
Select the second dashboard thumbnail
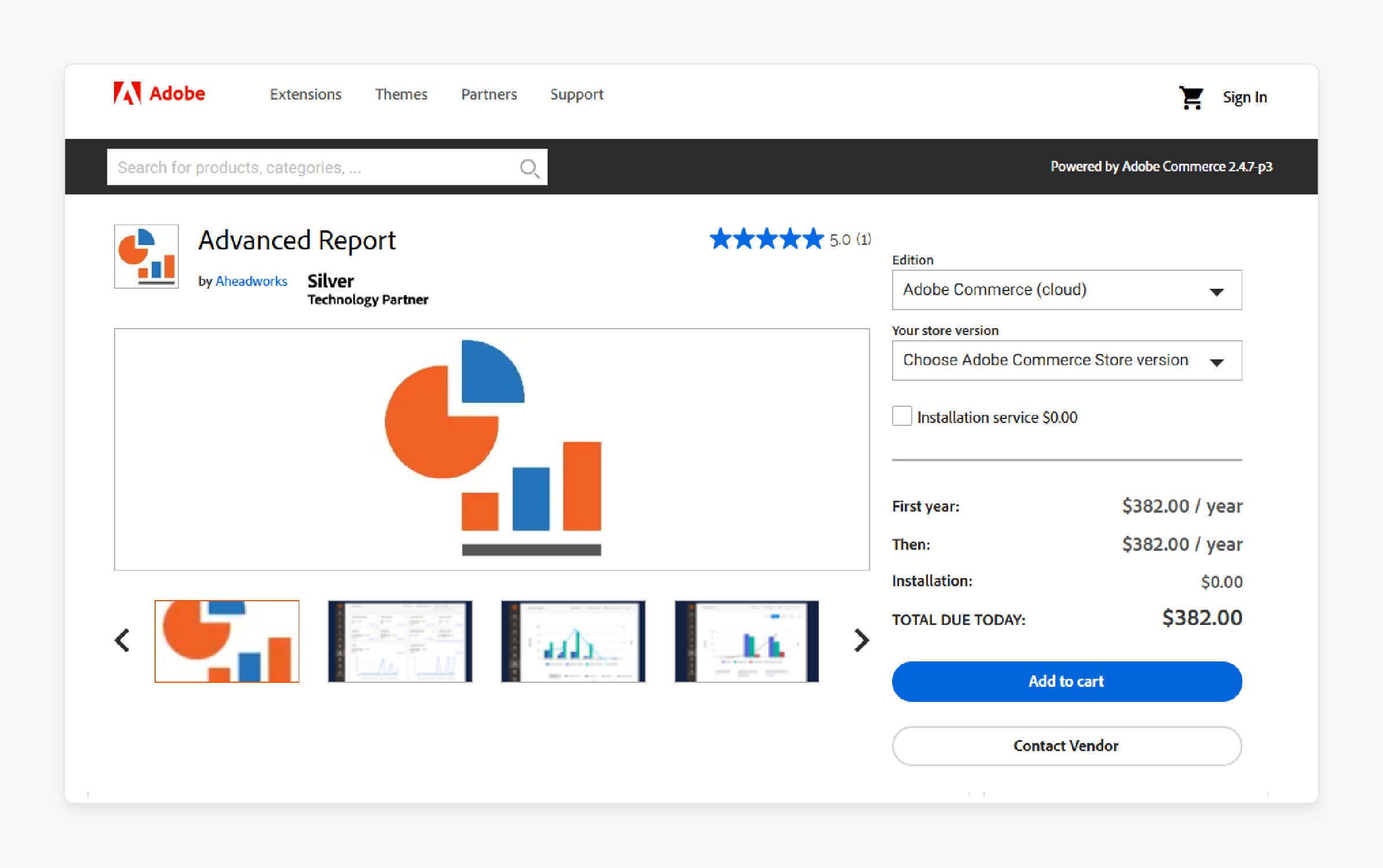click(x=400, y=641)
